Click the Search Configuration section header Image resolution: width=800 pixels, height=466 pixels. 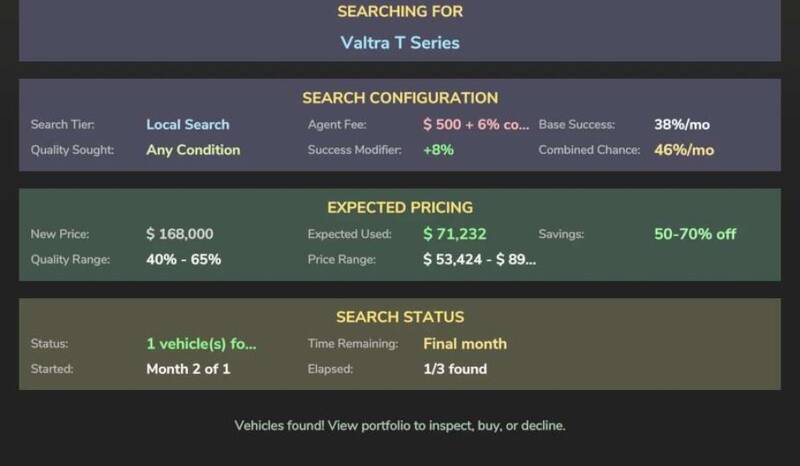[x=399, y=98]
